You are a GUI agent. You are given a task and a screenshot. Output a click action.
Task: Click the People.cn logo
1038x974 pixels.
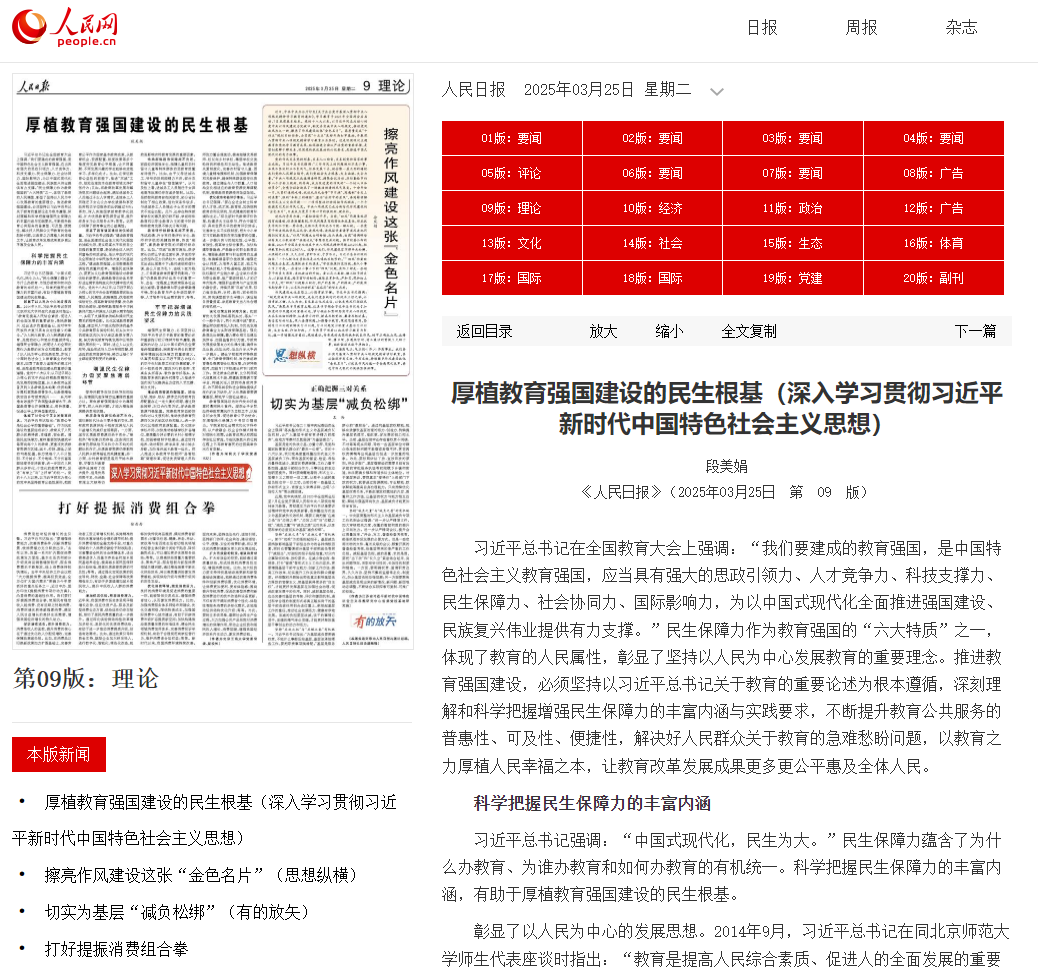pyautogui.click(x=64, y=27)
